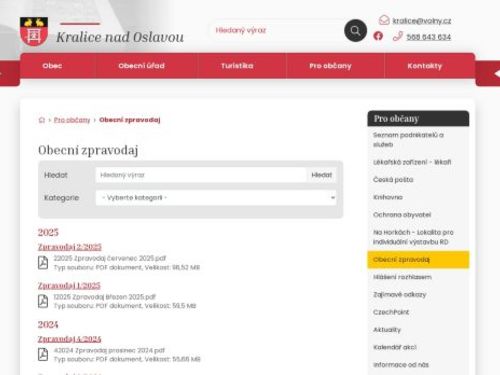
Task: Click the PDF icon for Zpravodaj březen 2025
Action: [43, 301]
